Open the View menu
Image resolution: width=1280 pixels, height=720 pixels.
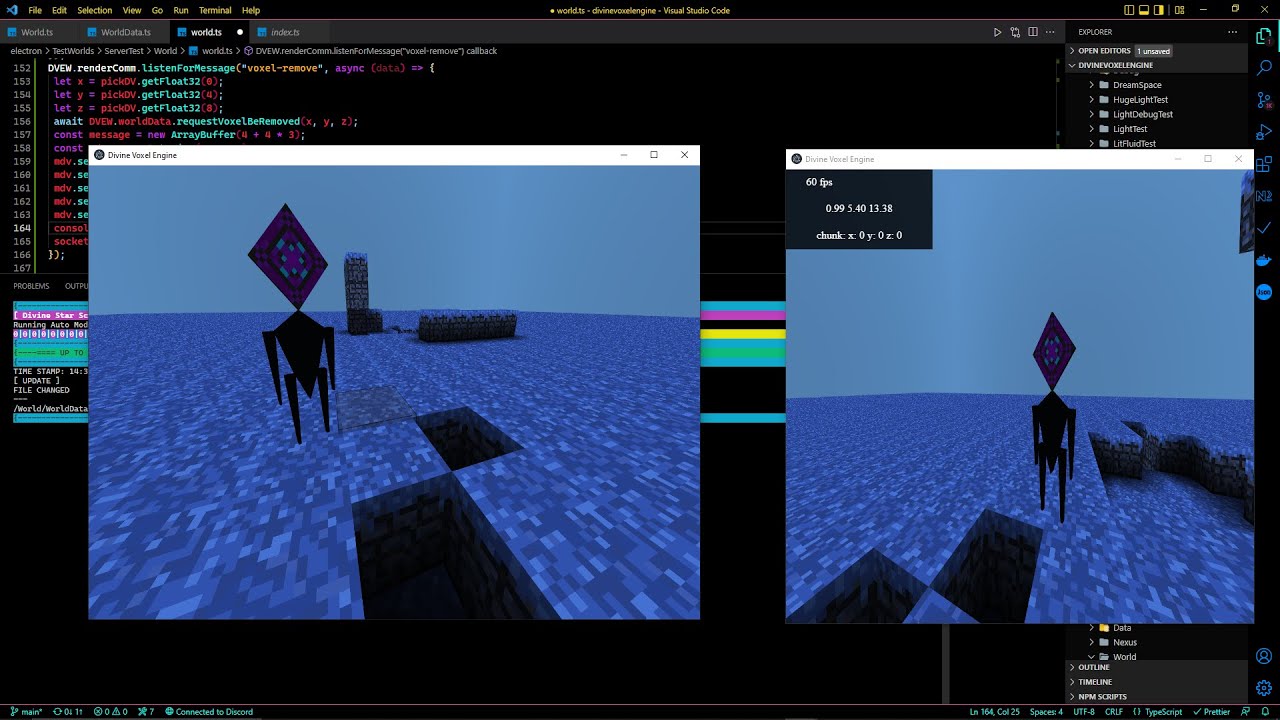(x=132, y=10)
